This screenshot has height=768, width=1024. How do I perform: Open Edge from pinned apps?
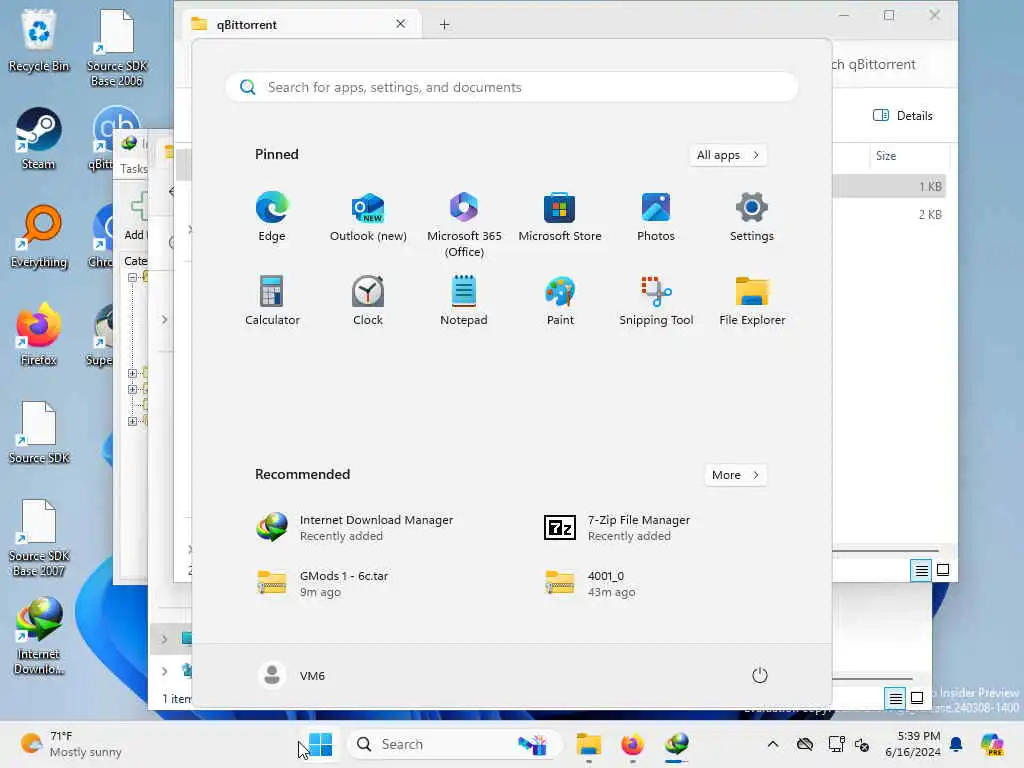pos(272,217)
